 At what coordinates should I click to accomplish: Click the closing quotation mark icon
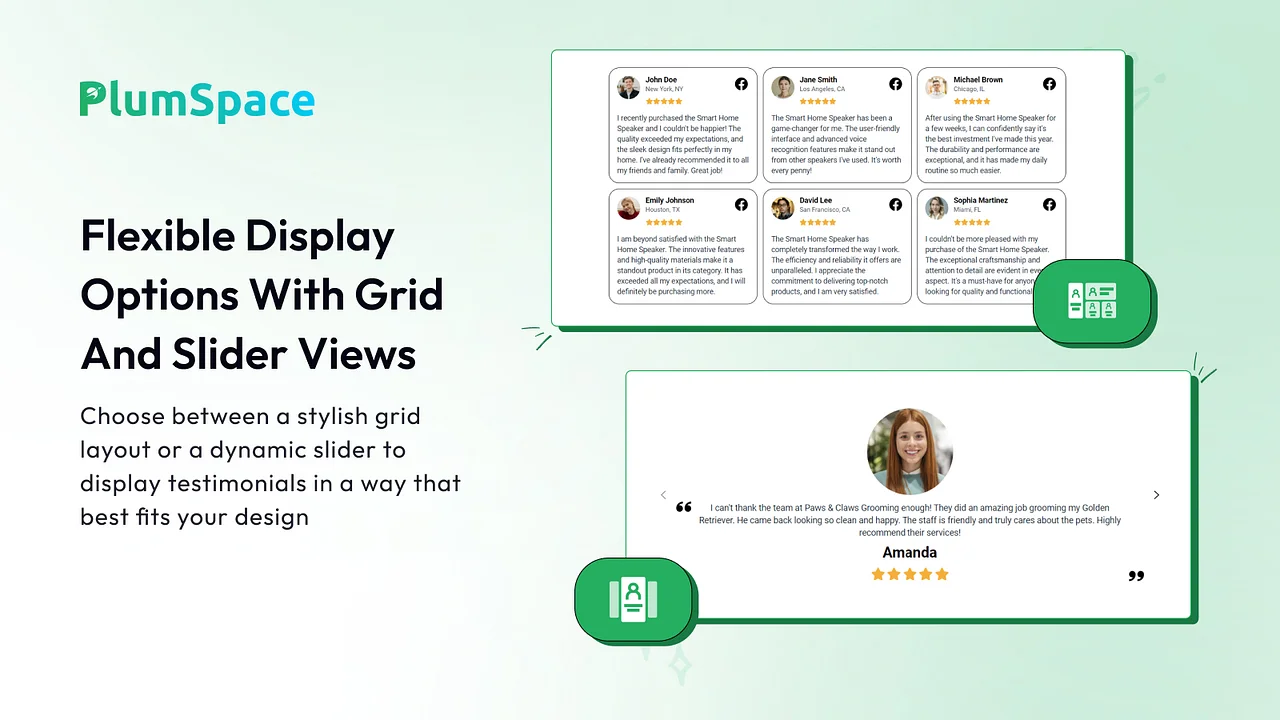click(1135, 576)
